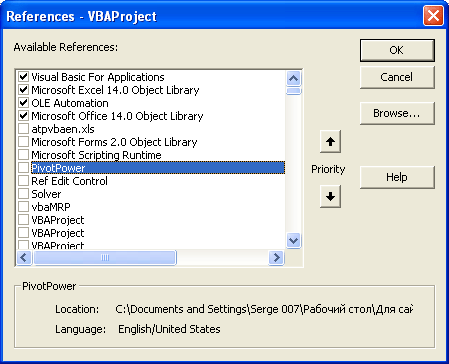Click the vertical scrollbar thumb
This screenshot has height=364, width=449.
294,91
